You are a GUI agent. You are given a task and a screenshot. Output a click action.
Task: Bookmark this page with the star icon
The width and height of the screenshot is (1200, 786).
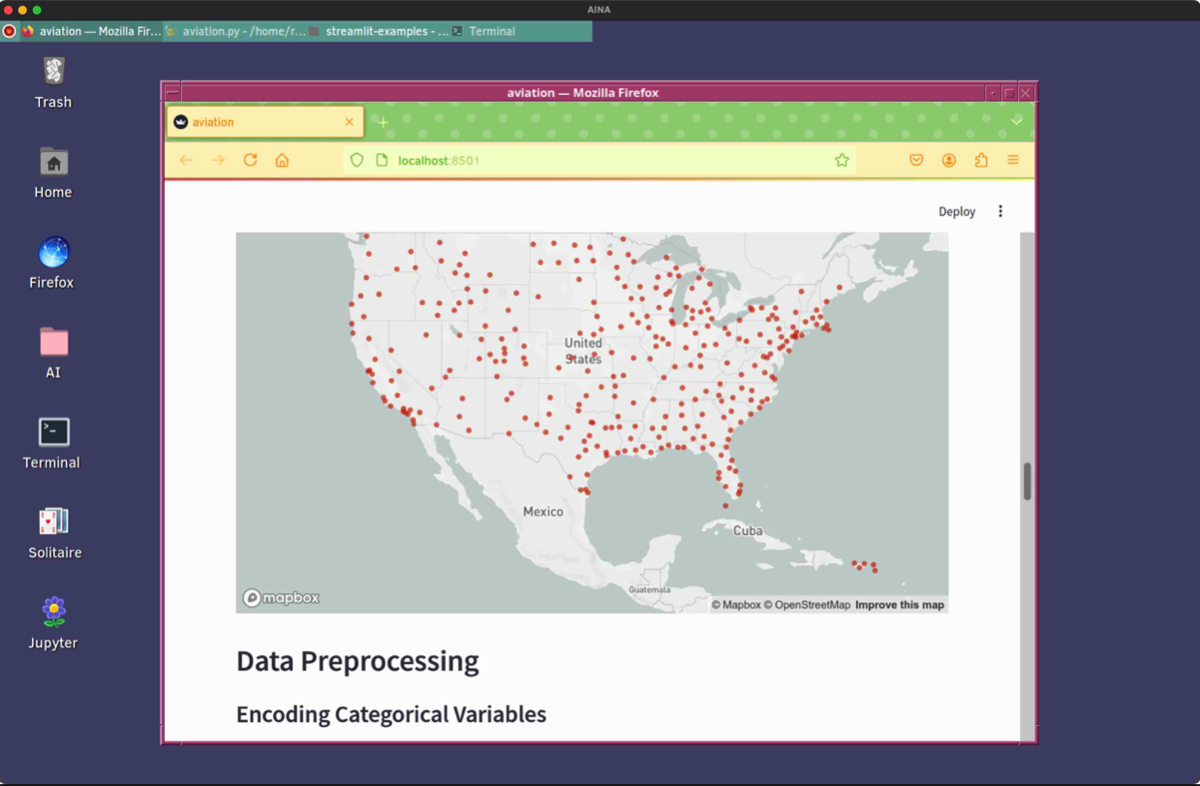click(841, 160)
